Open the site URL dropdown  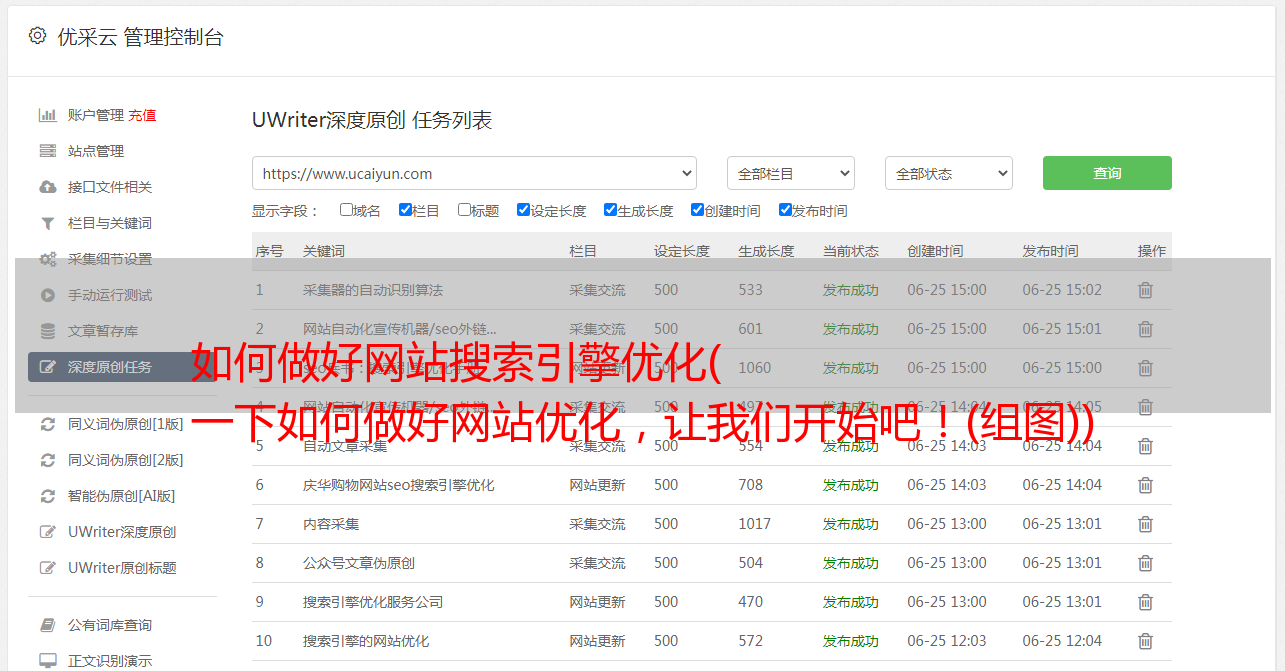474,173
